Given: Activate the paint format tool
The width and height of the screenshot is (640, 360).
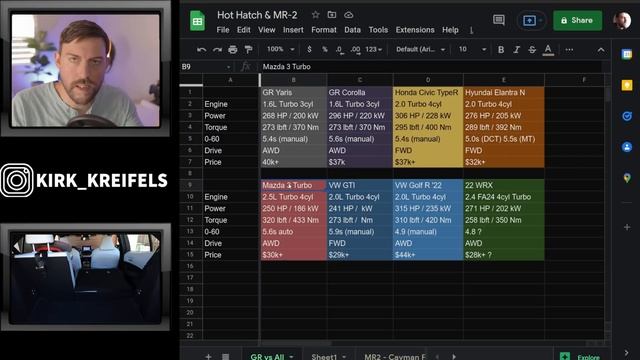Looking at the screenshot, I should point(248,50).
